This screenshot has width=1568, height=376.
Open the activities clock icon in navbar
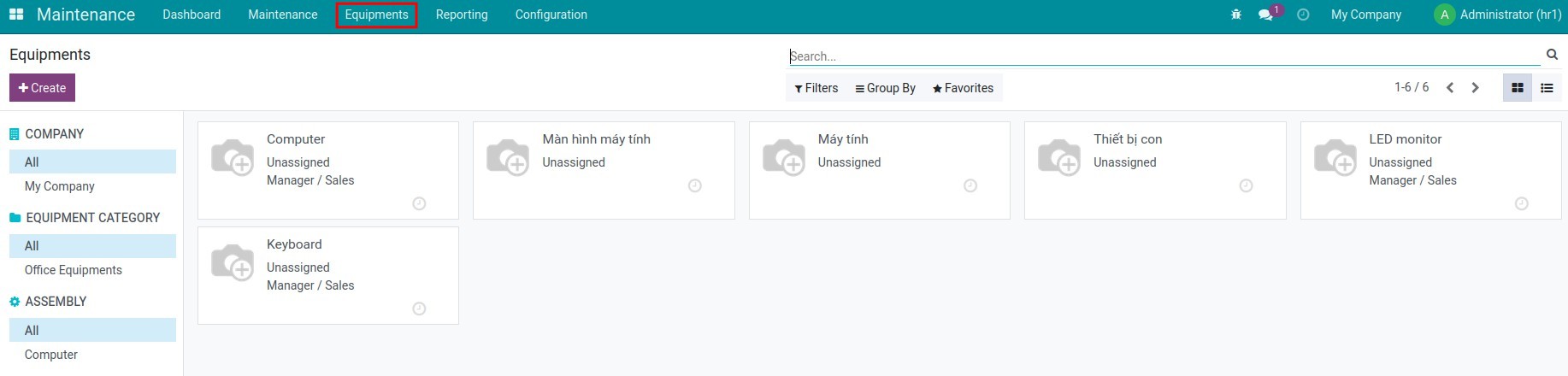tap(1303, 15)
